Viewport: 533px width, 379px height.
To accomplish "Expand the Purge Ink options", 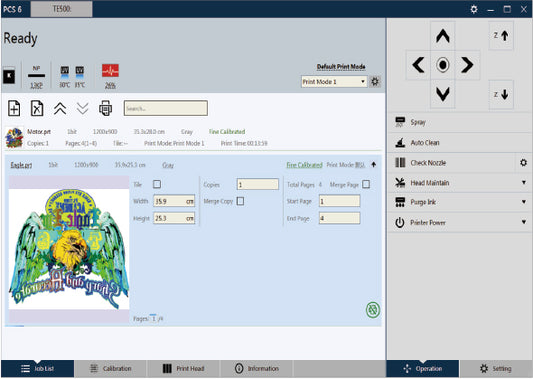I will point(523,202).
